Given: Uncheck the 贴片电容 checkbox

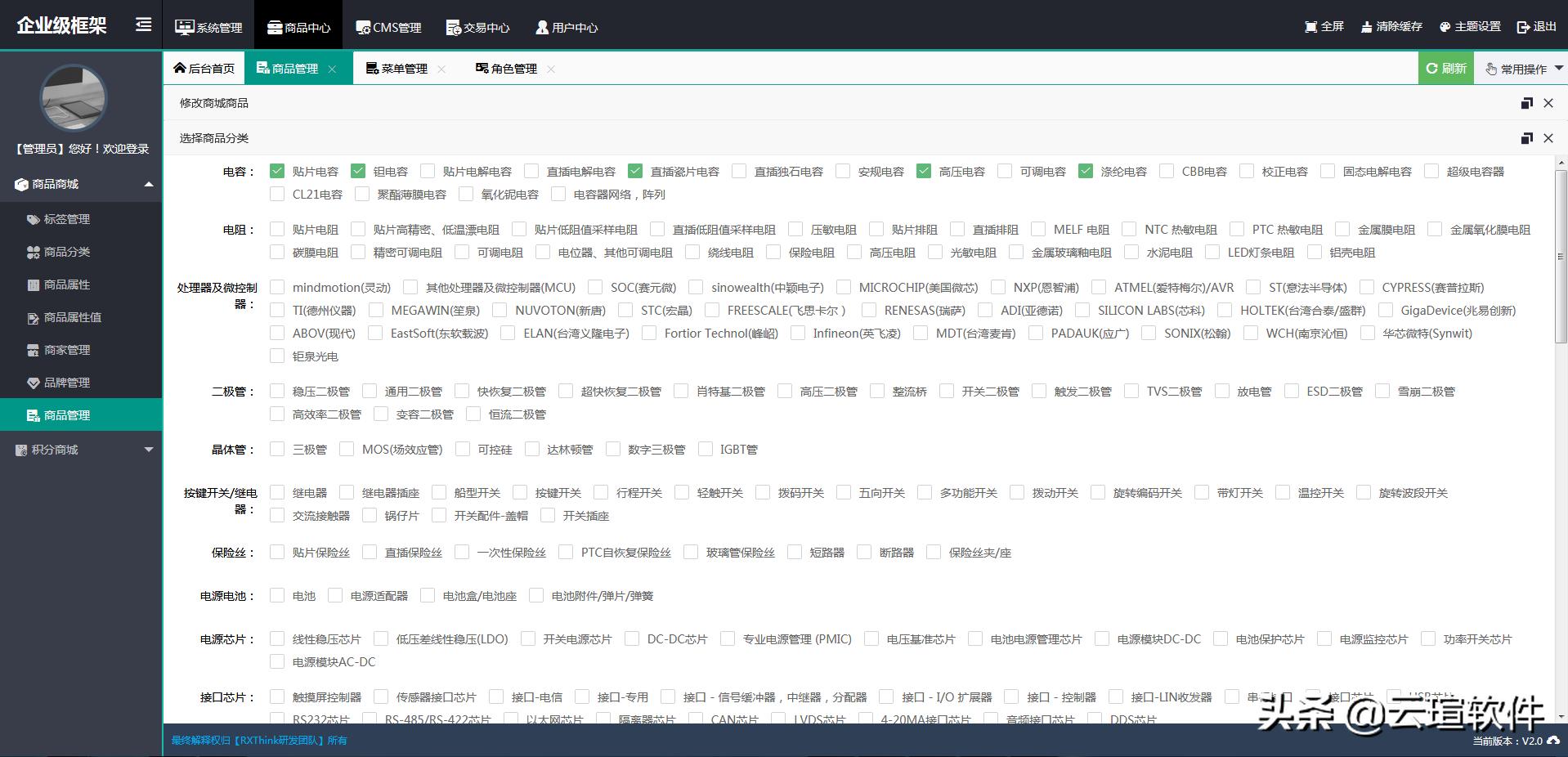Looking at the screenshot, I should click(x=277, y=171).
